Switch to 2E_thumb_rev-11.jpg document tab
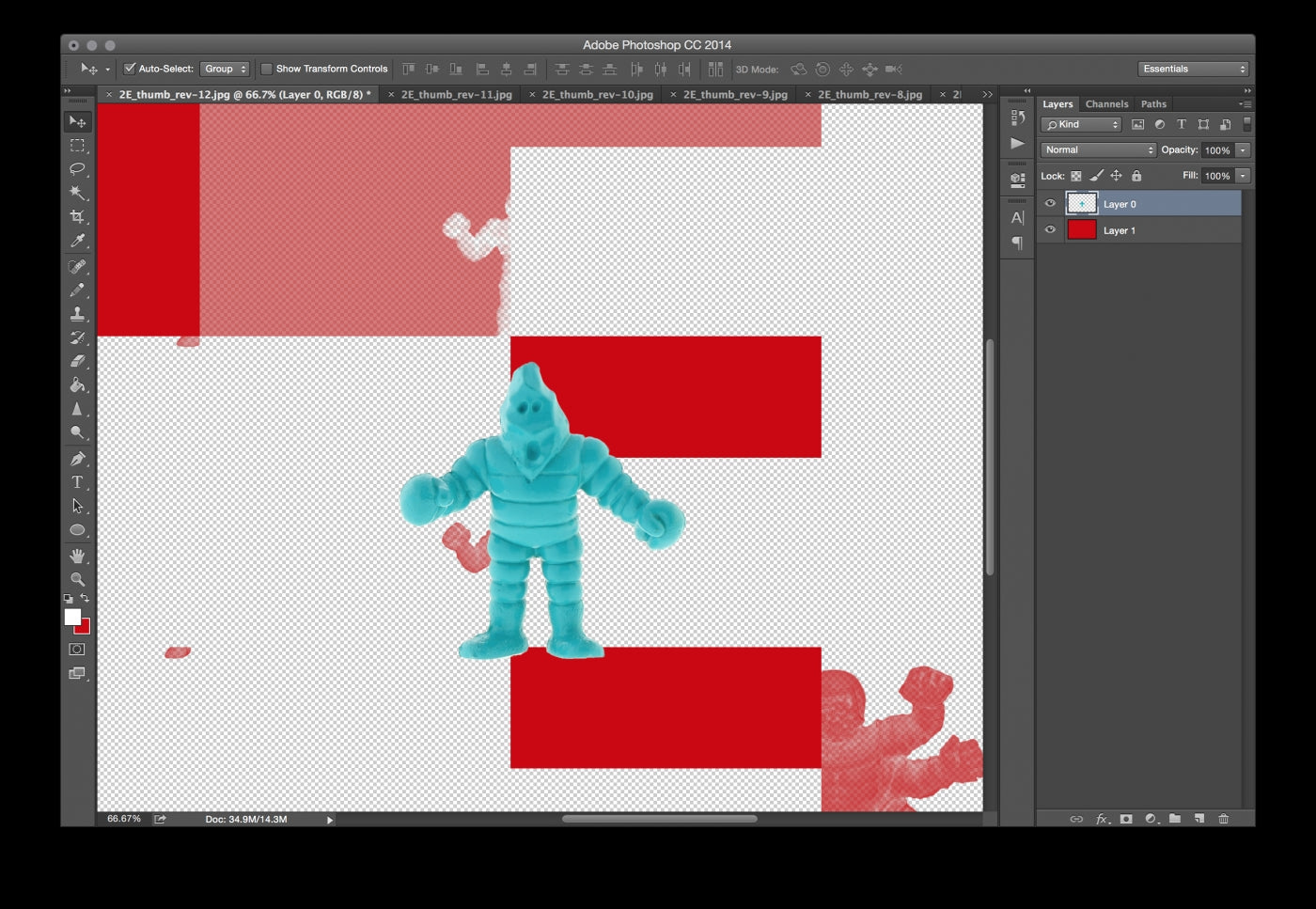This screenshot has width=1316, height=909. click(456, 95)
